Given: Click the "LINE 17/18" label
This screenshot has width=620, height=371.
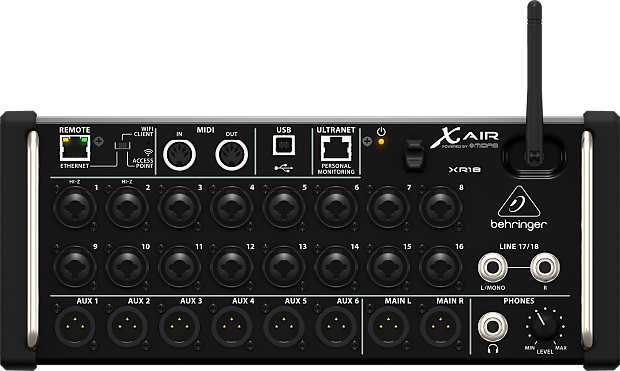Looking at the screenshot, I should (x=519, y=246).
